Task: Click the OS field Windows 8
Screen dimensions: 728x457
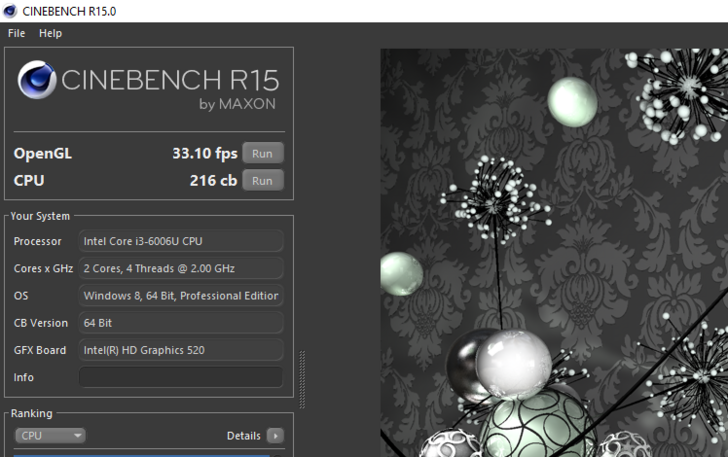Action: 181,296
